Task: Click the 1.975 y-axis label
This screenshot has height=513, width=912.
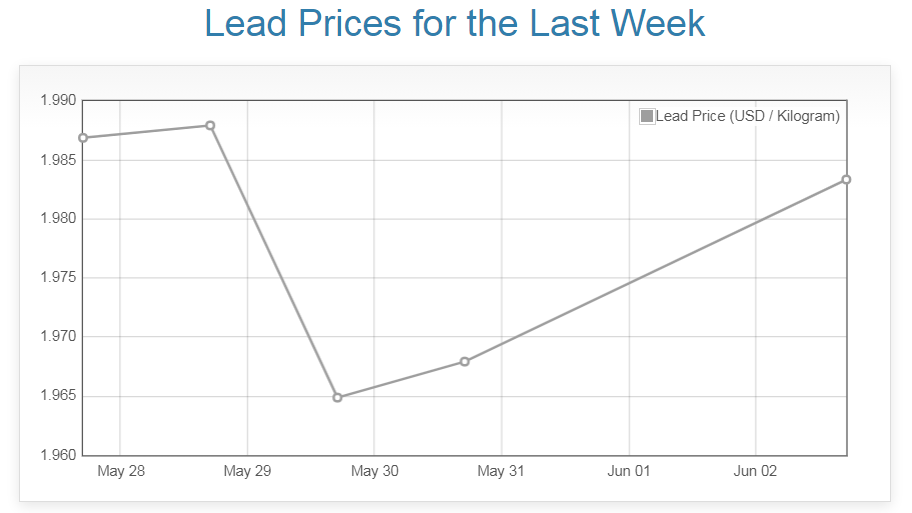Action: [58, 278]
